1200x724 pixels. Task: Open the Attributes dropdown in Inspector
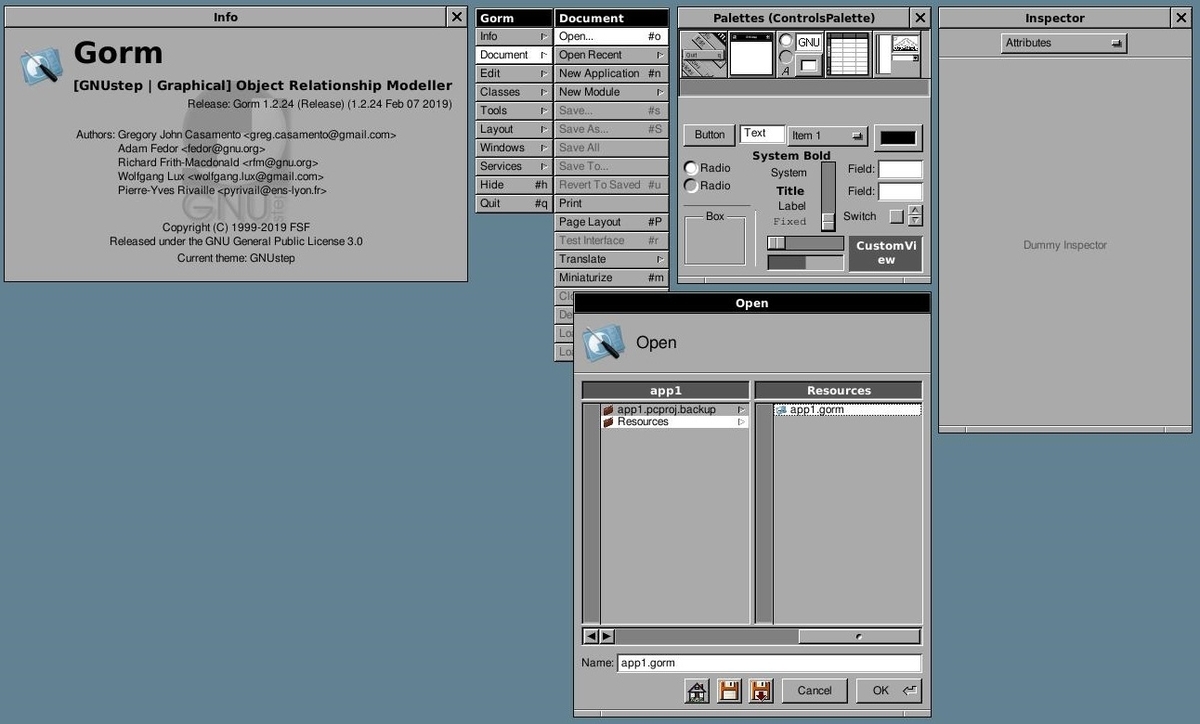(x=1064, y=43)
